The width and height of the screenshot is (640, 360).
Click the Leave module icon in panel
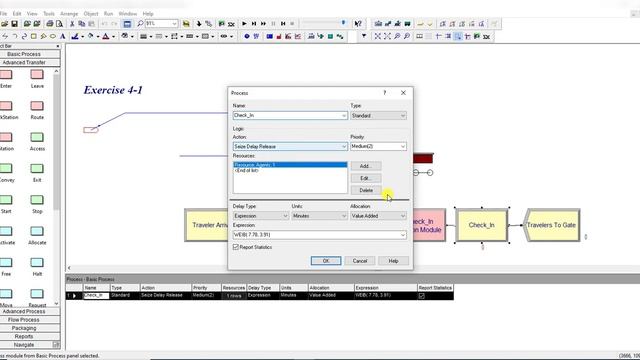click(37, 74)
